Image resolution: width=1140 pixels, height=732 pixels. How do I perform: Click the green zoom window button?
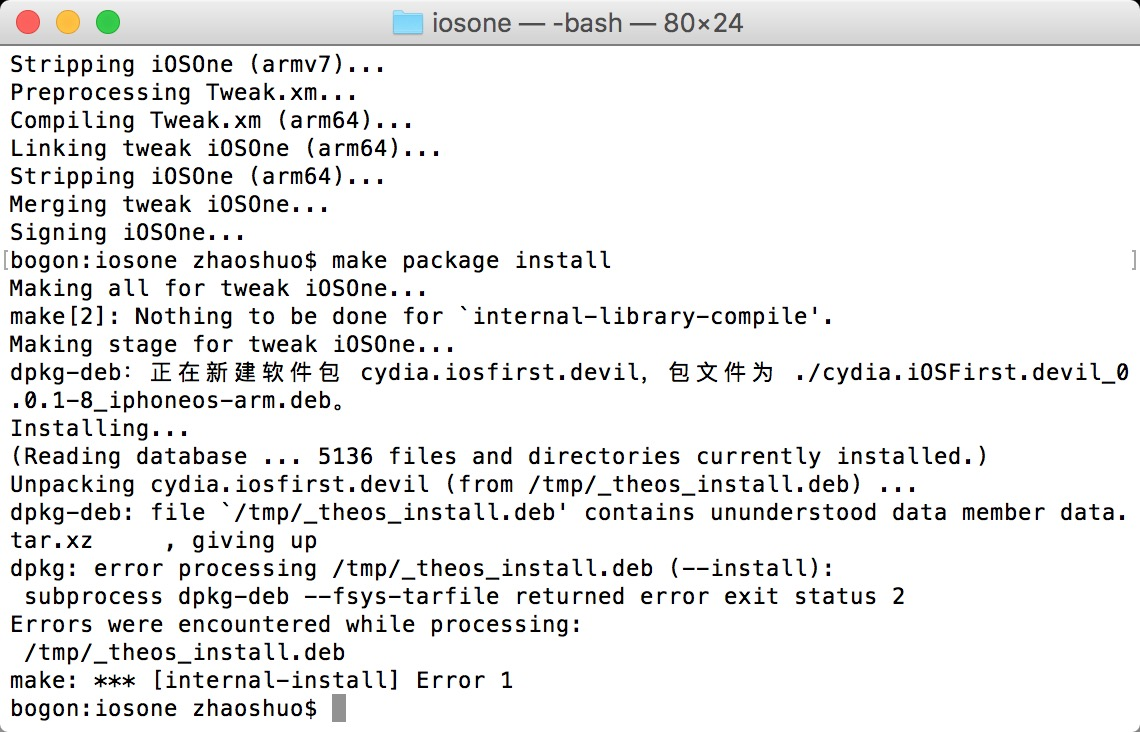[108, 23]
